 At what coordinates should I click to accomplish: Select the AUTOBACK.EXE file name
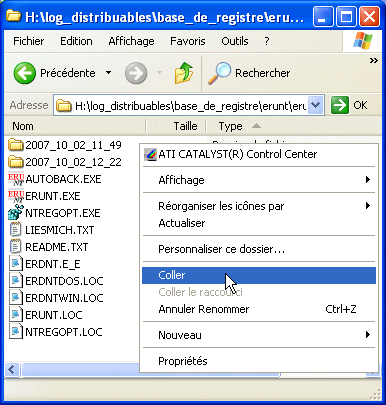[x=63, y=179]
